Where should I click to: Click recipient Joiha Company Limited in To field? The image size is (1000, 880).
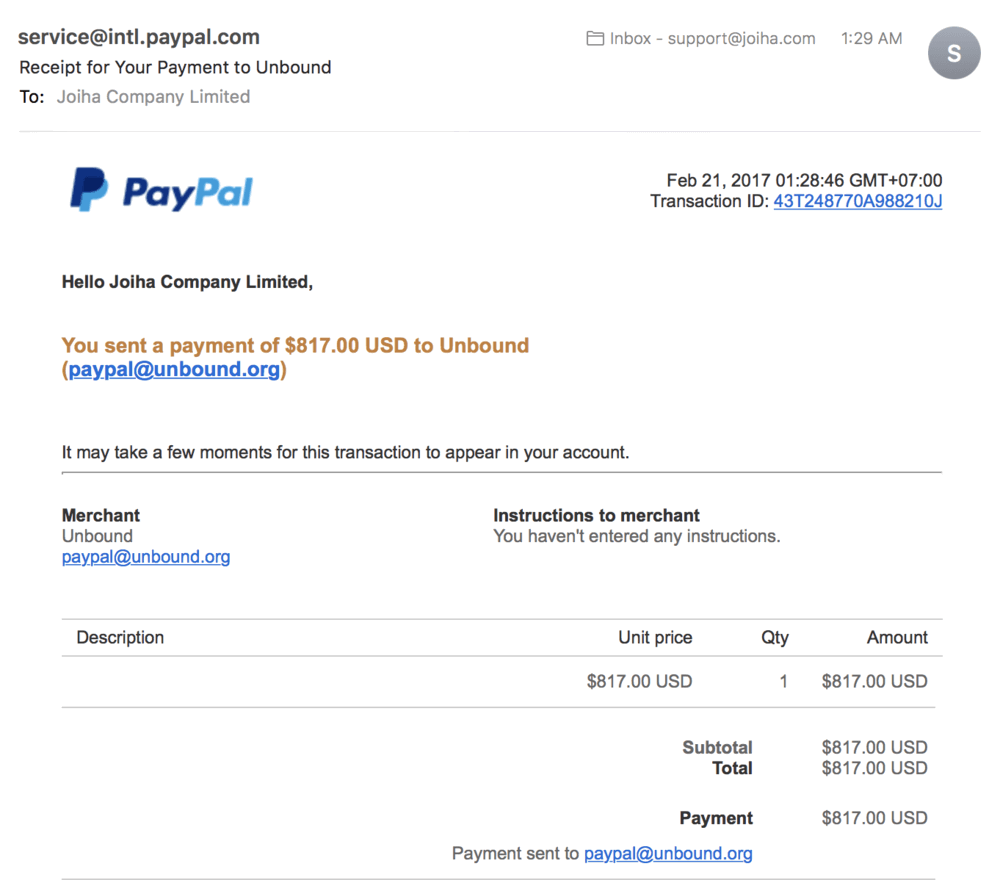(153, 97)
